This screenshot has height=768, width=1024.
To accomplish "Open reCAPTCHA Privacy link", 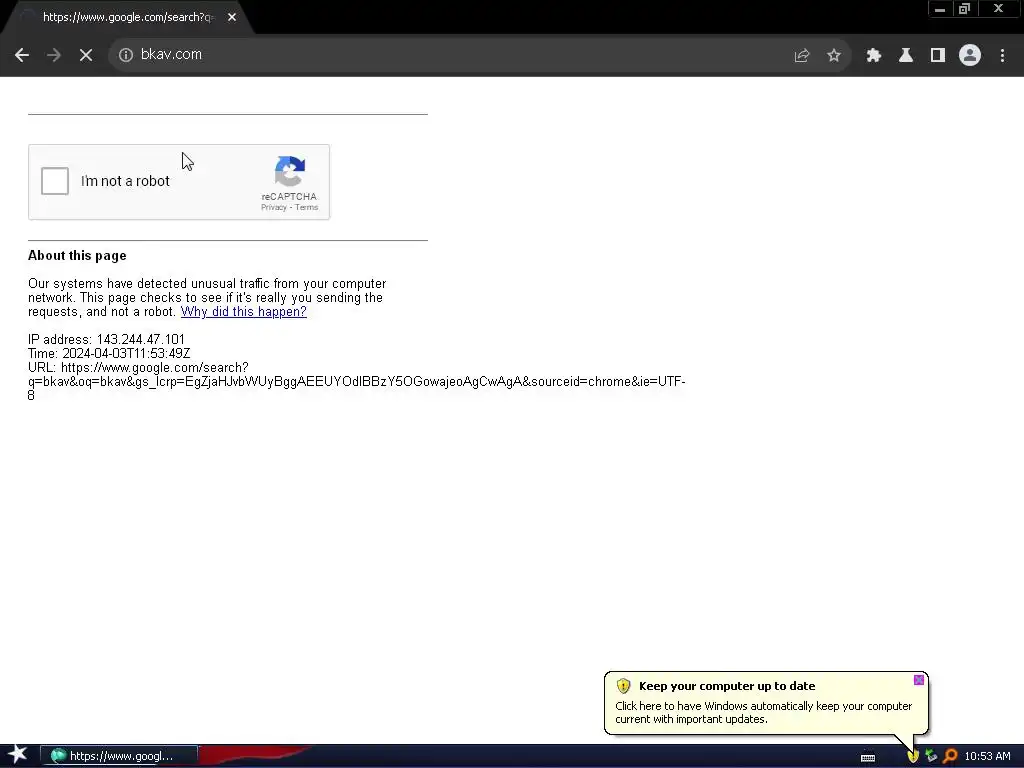I will 274,207.
